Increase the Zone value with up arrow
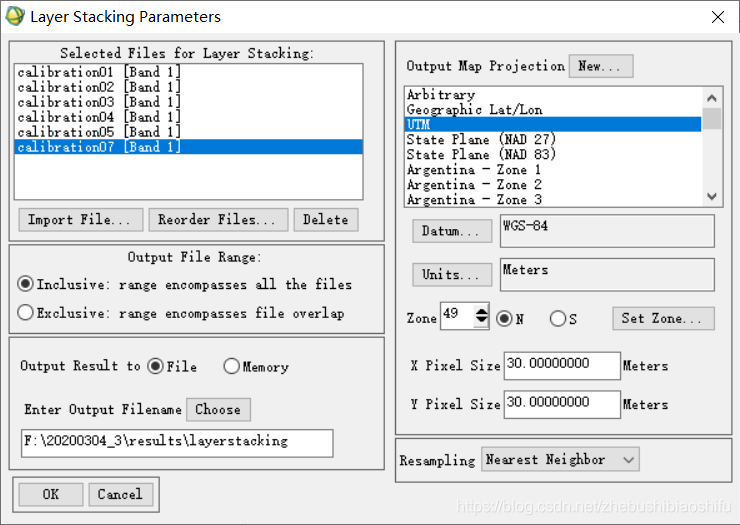This screenshot has height=525, width=740. [x=481, y=312]
